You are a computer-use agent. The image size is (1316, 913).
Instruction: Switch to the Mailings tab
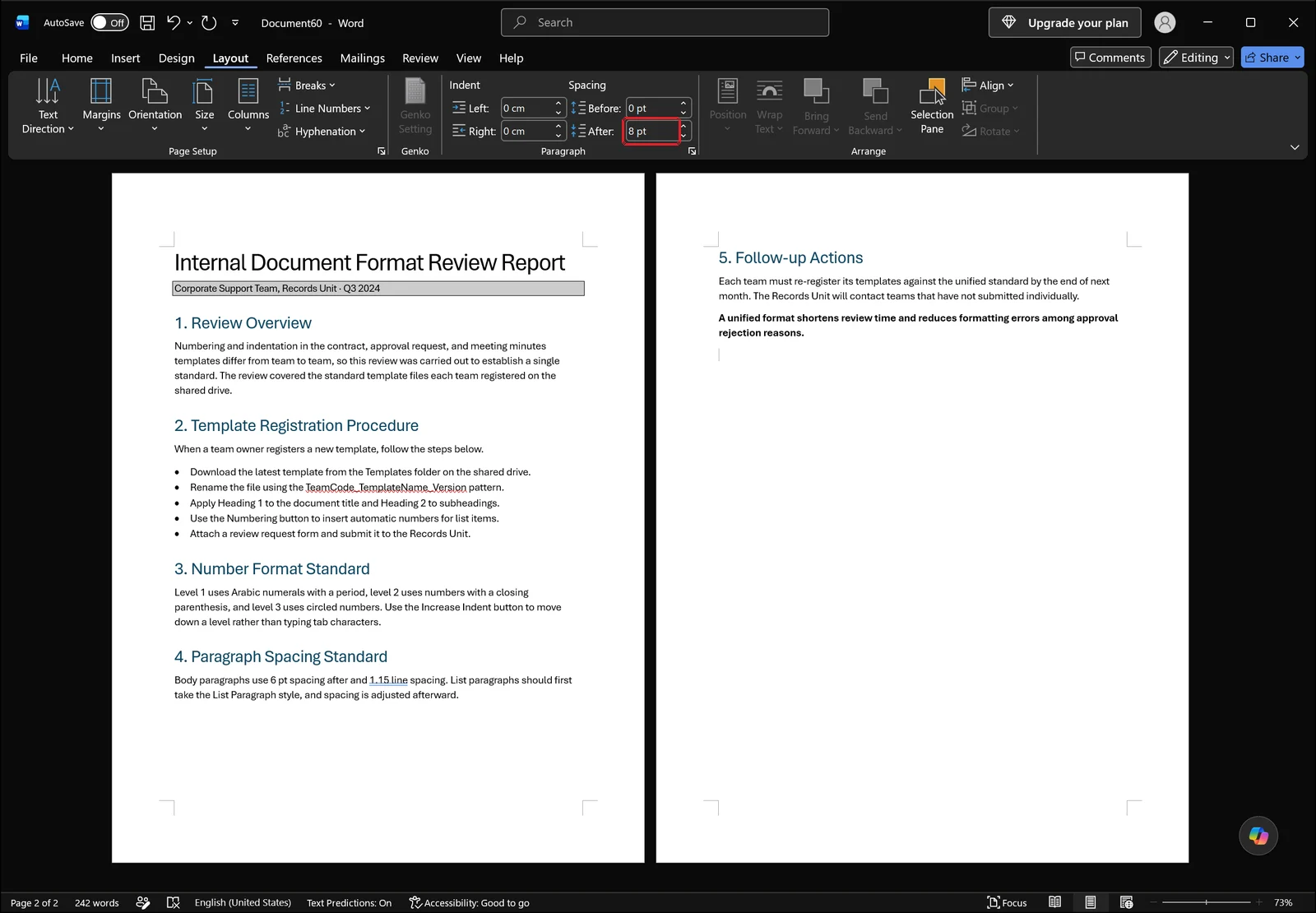pos(363,58)
